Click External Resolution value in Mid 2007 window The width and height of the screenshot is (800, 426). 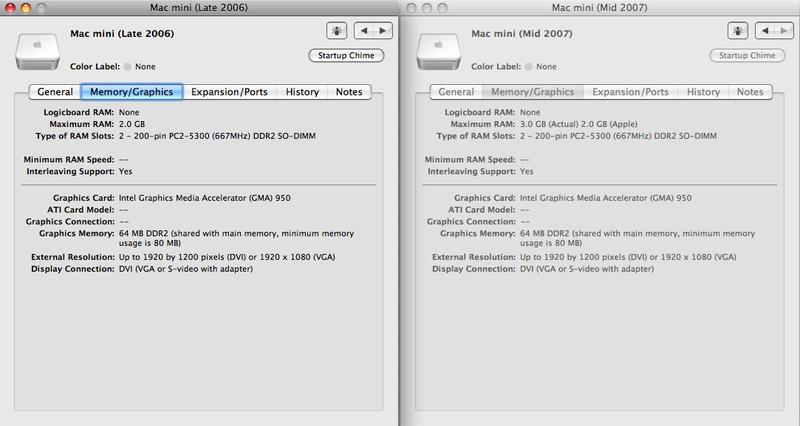[x=628, y=257]
